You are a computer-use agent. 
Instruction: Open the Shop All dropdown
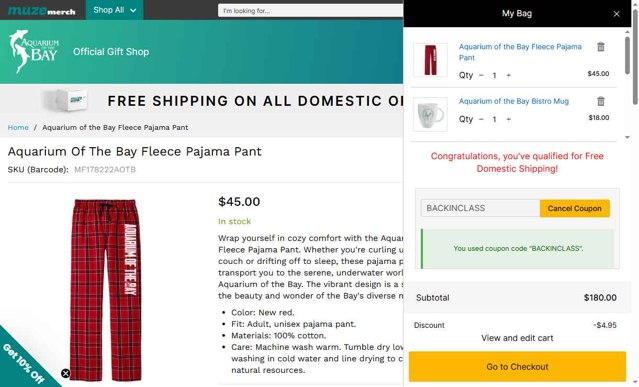tap(115, 10)
